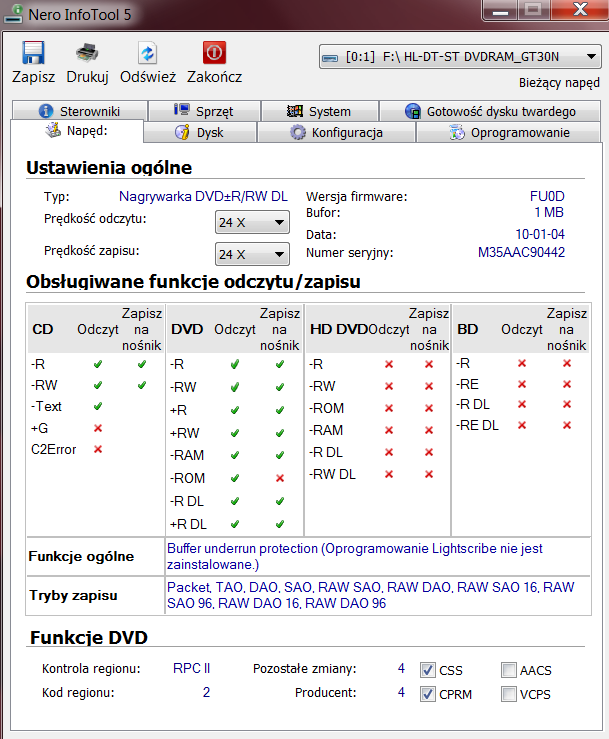The image size is (609, 739).
Task: Click the CD +G read red cross
Action: (x=98, y=428)
